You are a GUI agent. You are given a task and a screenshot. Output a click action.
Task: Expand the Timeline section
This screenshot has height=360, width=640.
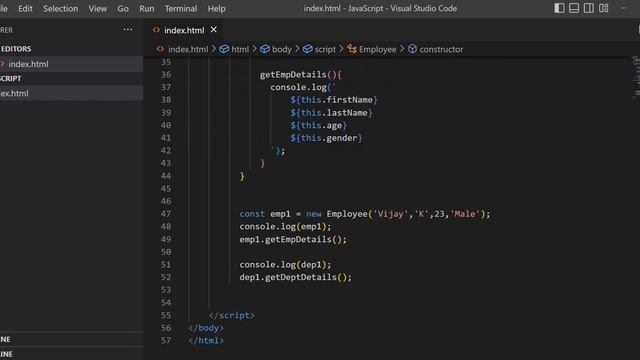point(71,354)
